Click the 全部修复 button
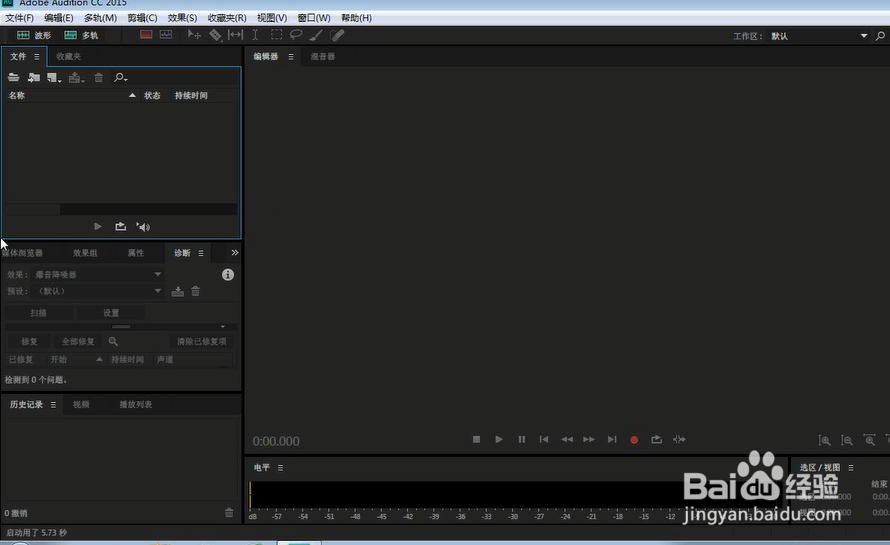Screen dimensions: 890x545 click(x=78, y=341)
